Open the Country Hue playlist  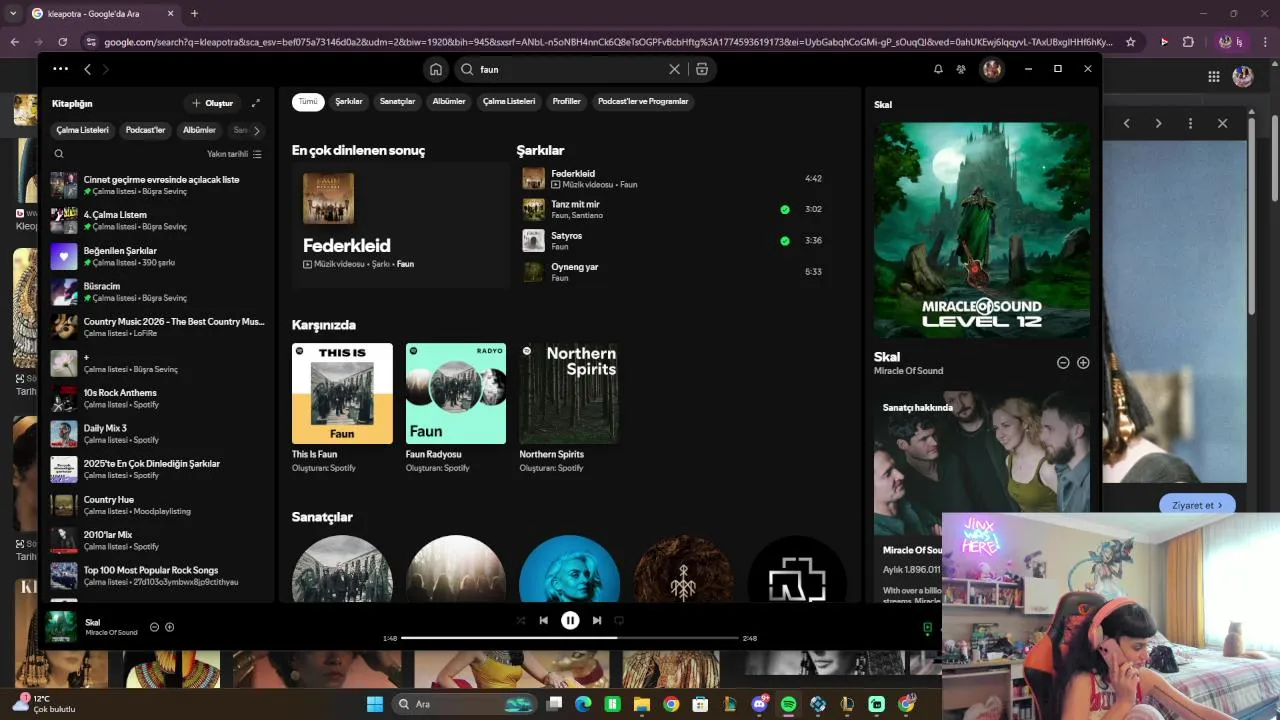tap(158, 505)
